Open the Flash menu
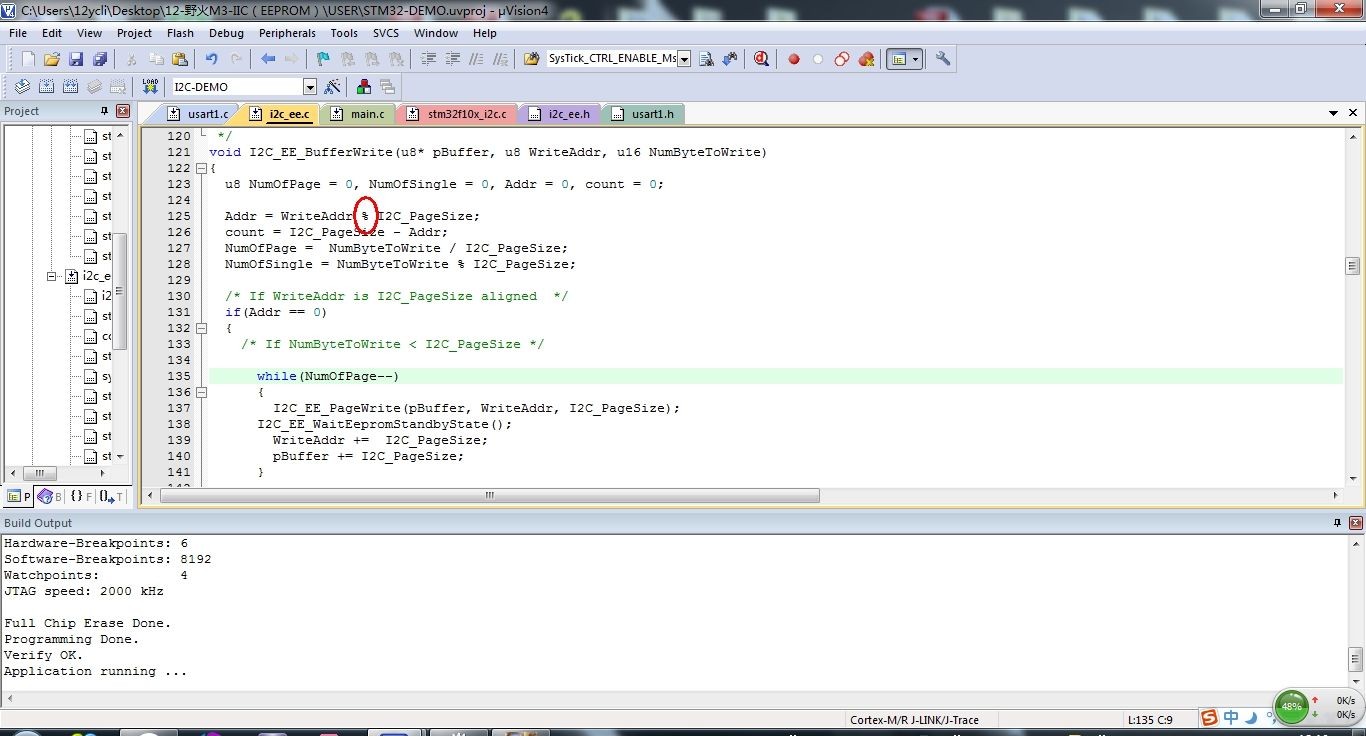Viewport: 1366px width, 736px height. point(180,33)
